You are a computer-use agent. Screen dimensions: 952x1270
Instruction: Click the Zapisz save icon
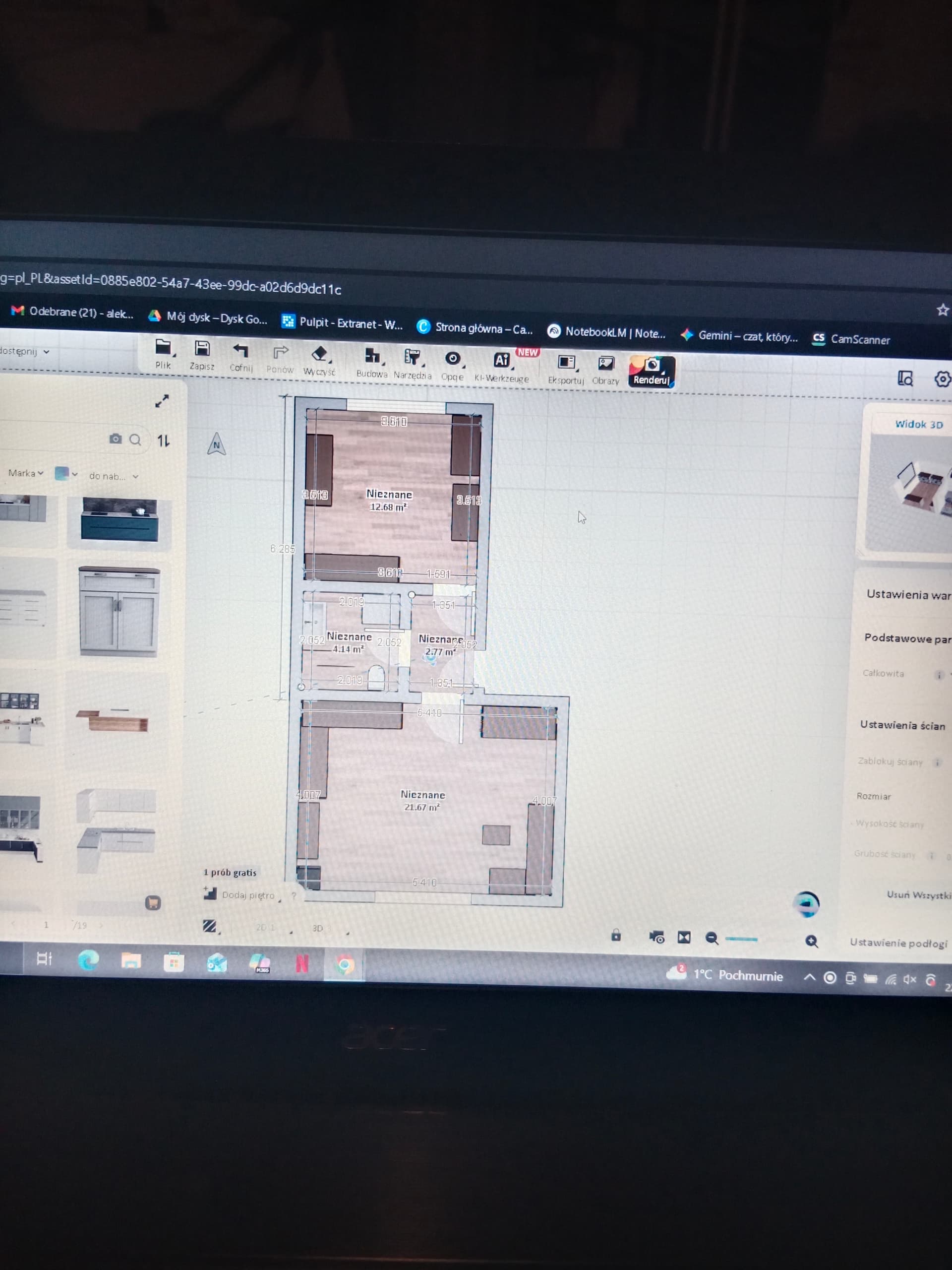coord(202,348)
